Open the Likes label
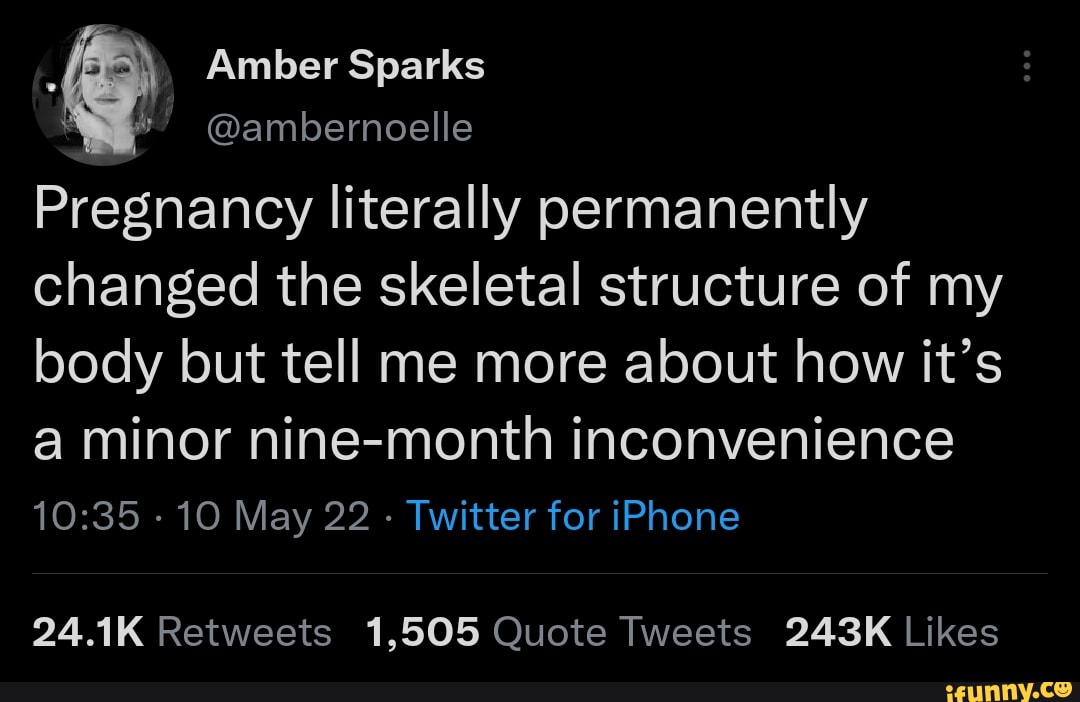The image size is (1080, 702). [x=950, y=632]
